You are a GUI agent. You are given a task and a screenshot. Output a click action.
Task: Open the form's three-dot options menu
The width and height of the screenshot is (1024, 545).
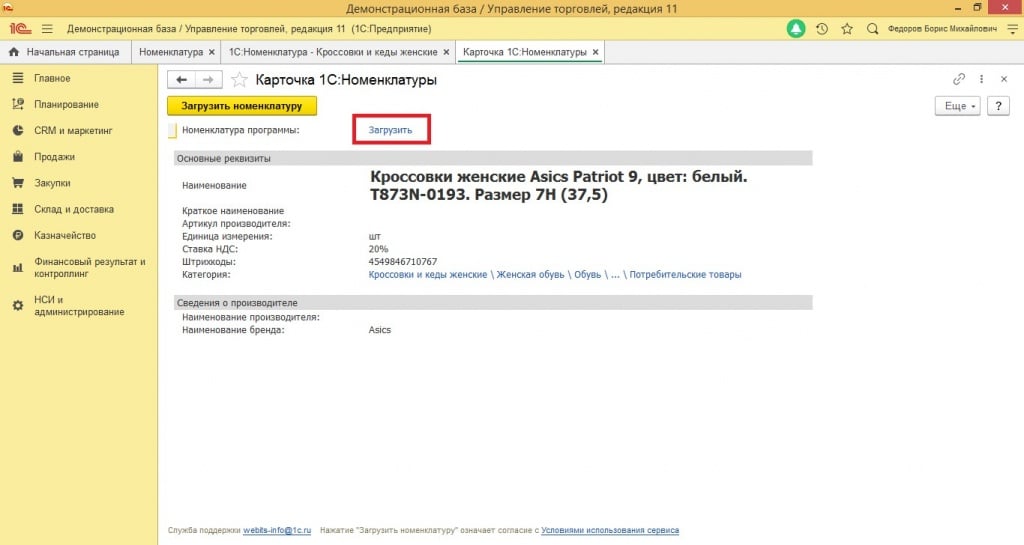pos(982,79)
